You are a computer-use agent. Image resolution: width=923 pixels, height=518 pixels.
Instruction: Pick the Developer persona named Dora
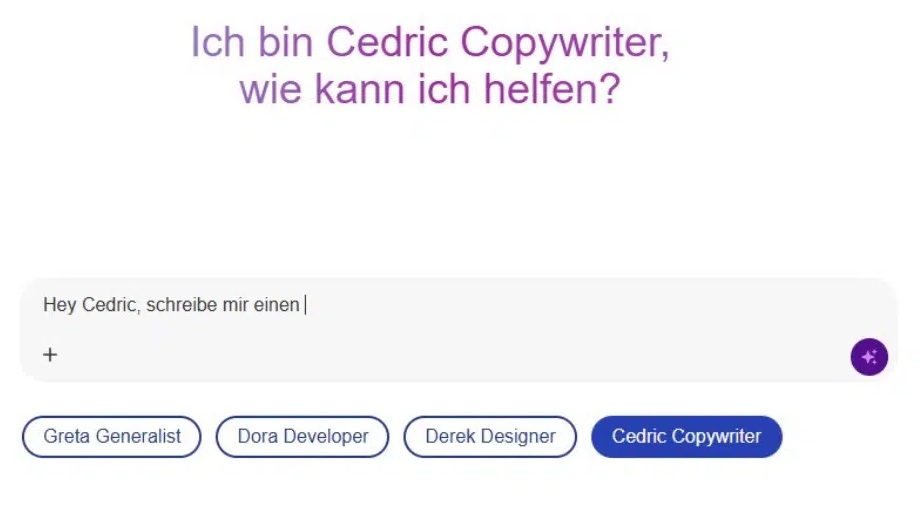pyautogui.click(x=303, y=437)
